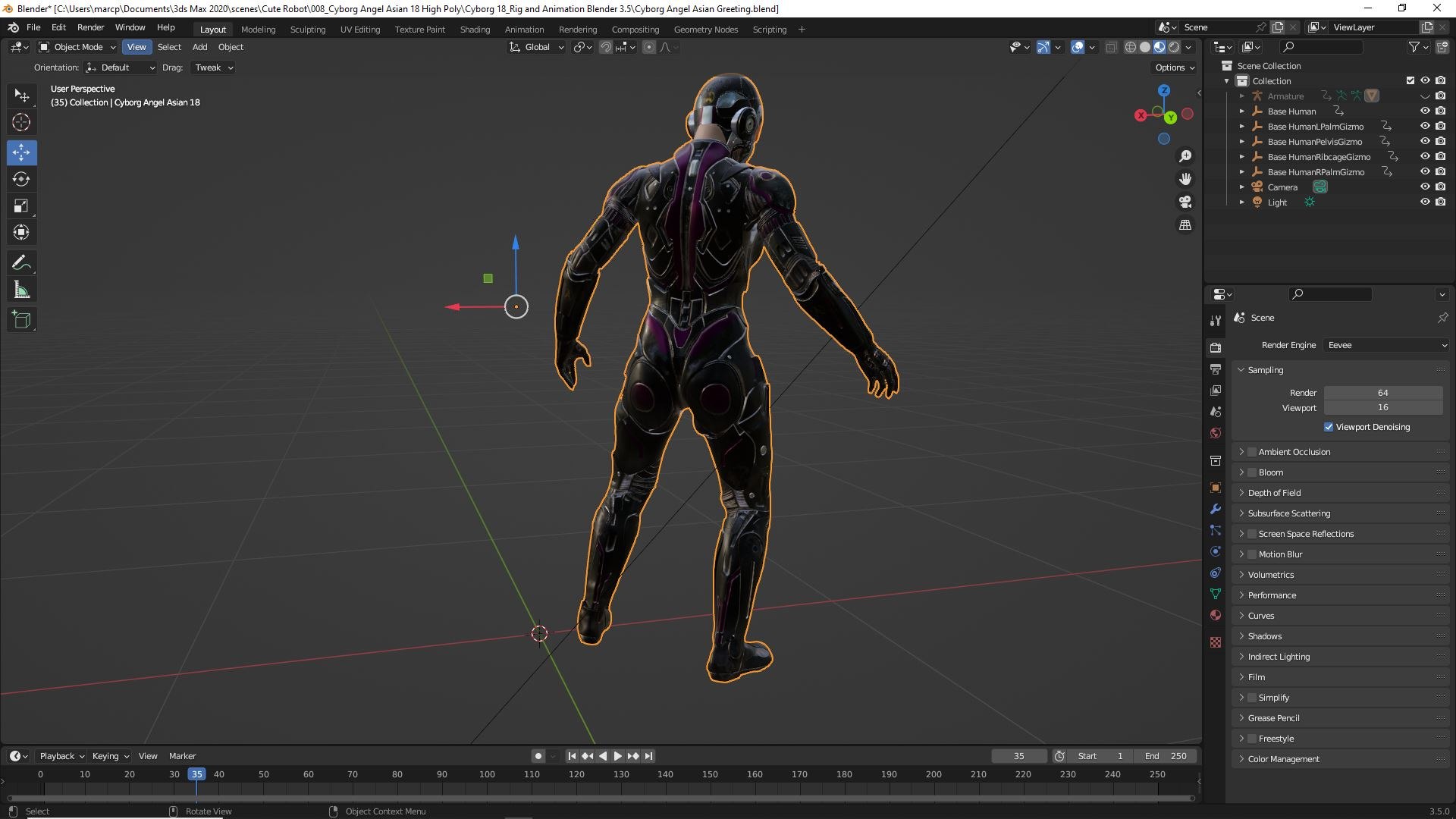Switch to Rendered viewport shading
The height and width of the screenshot is (819, 1456).
(1174, 47)
